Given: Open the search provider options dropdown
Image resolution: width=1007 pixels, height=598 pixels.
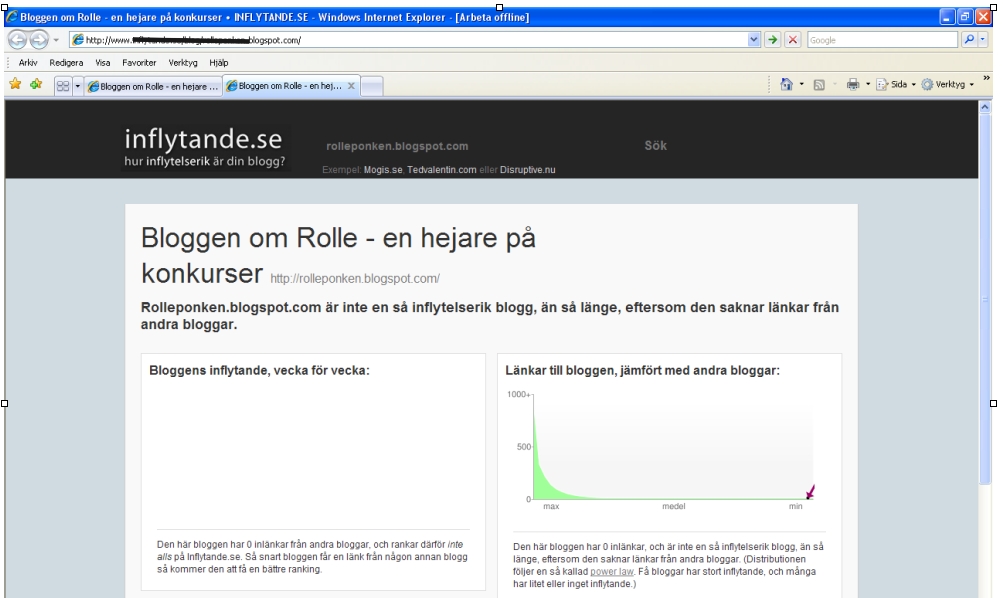Looking at the screenshot, I should click(983, 40).
